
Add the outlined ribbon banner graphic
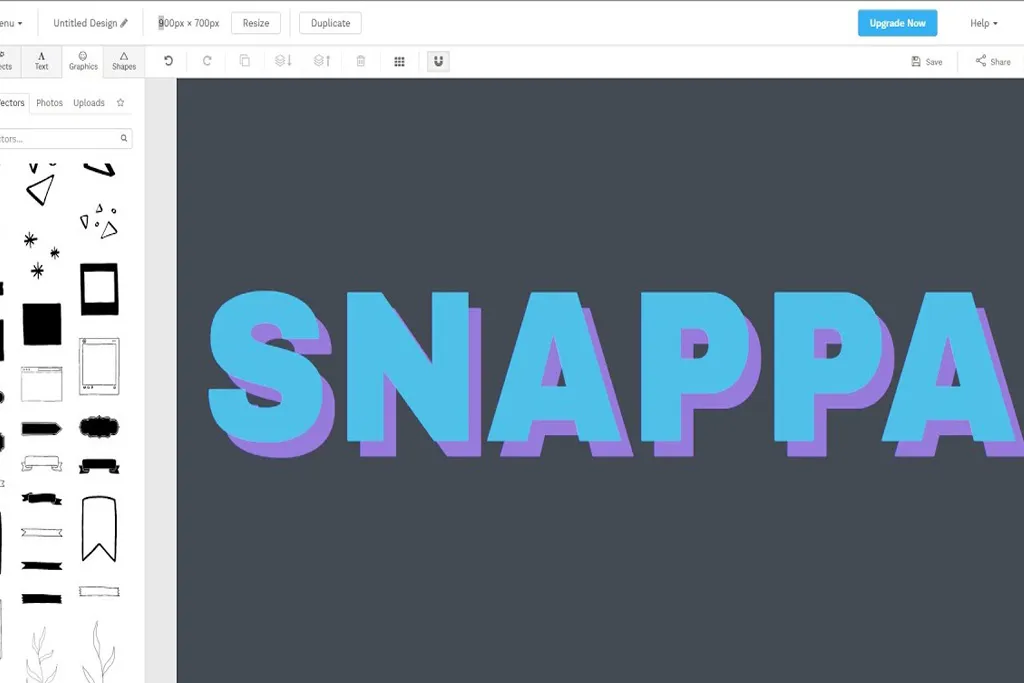pos(42,463)
